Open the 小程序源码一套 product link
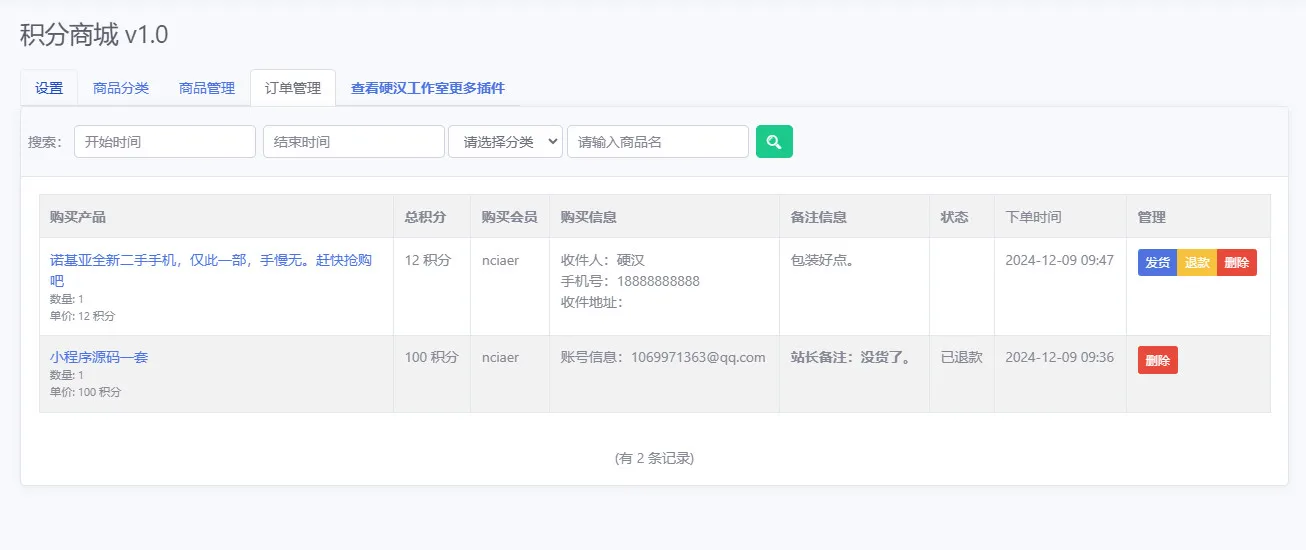Viewport: 1306px width, 550px height. tap(99, 357)
